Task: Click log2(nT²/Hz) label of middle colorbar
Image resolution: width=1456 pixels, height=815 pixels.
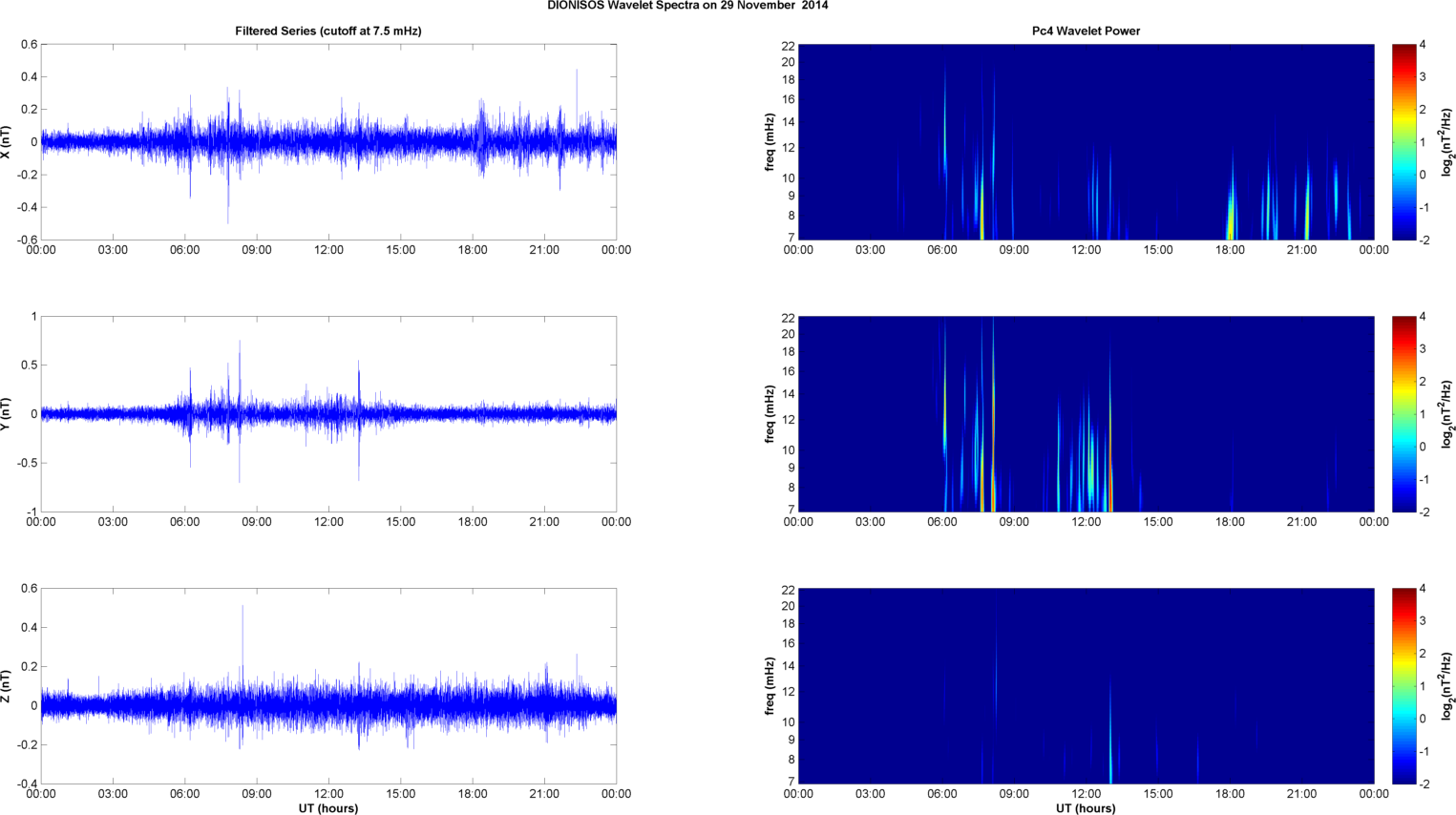Action: 1447,414
